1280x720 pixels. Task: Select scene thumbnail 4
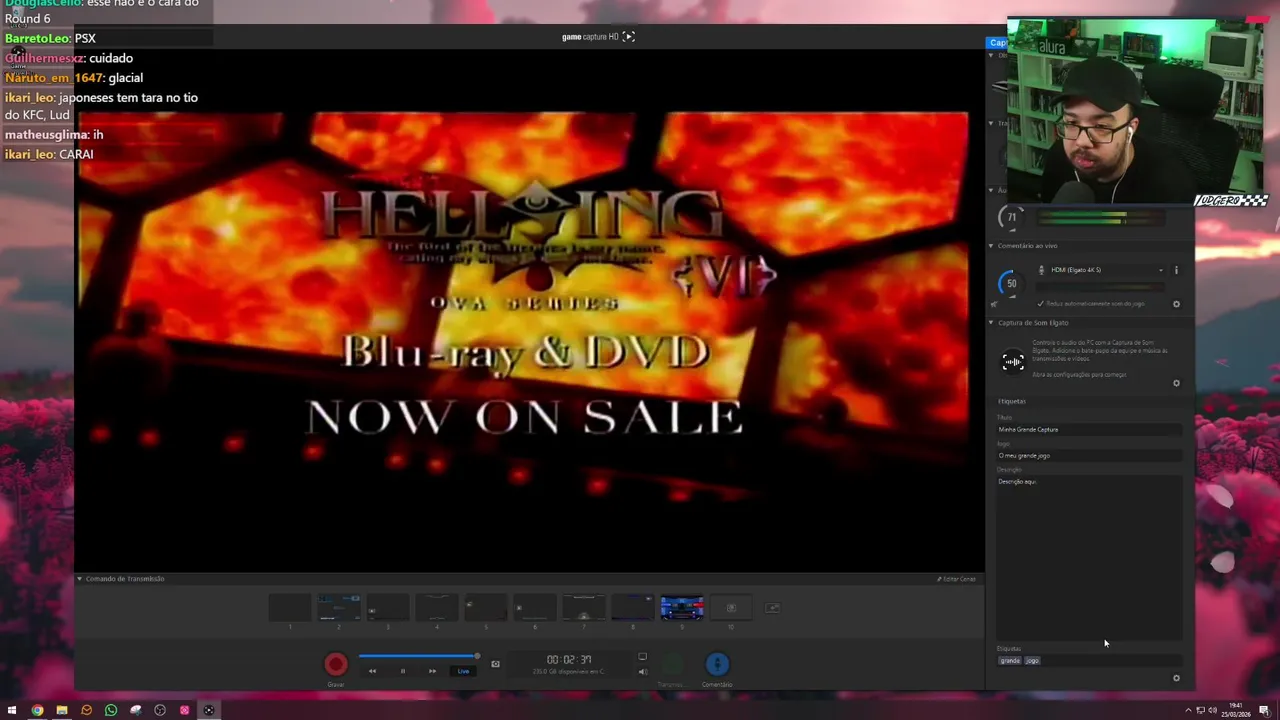(x=437, y=607)
